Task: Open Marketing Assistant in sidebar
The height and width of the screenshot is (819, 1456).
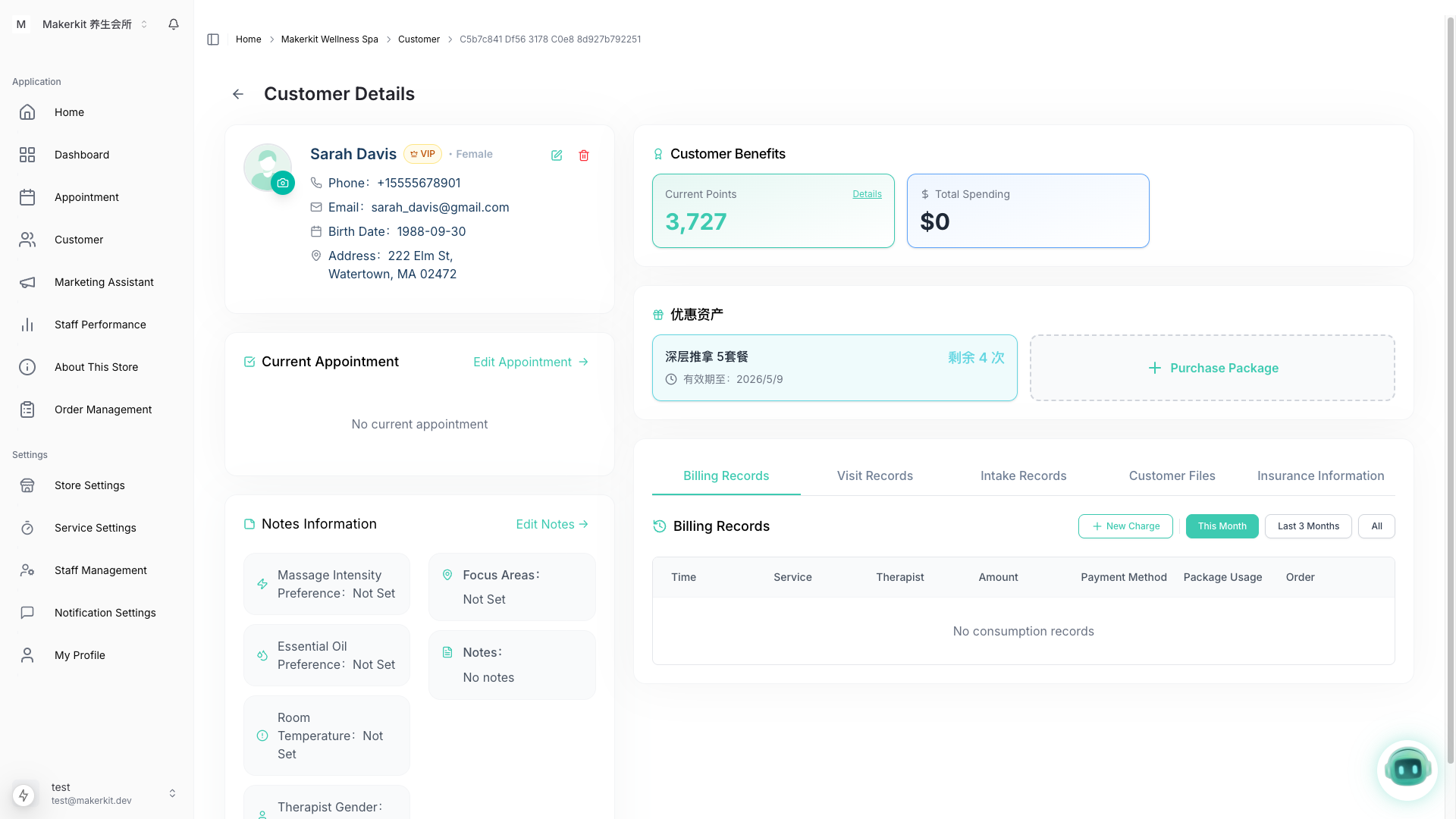Action: [x=104, y=282]
